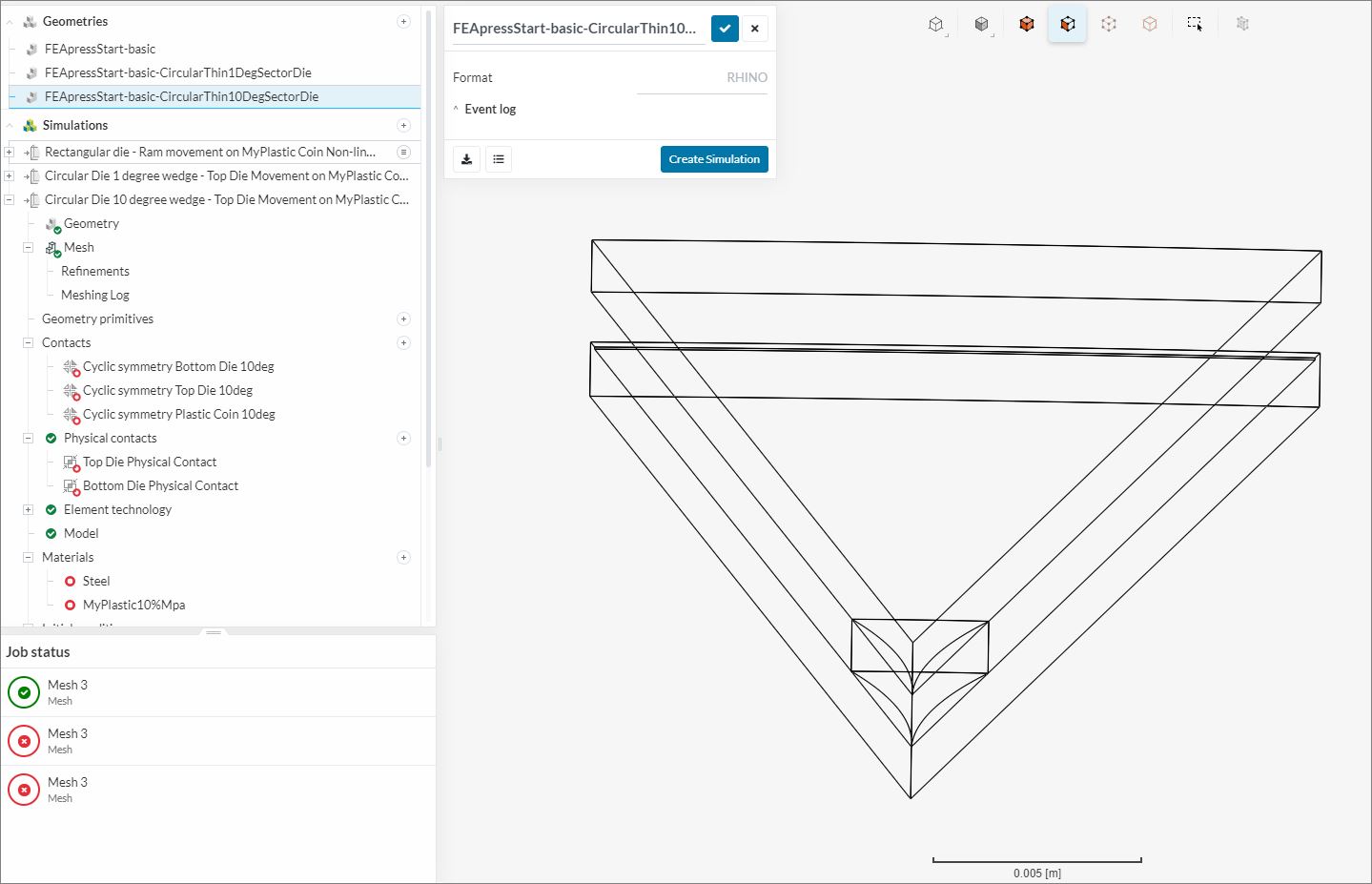Open the Rectangular die simulation menu icon
Screen dimensions: 1372x884
403,152
